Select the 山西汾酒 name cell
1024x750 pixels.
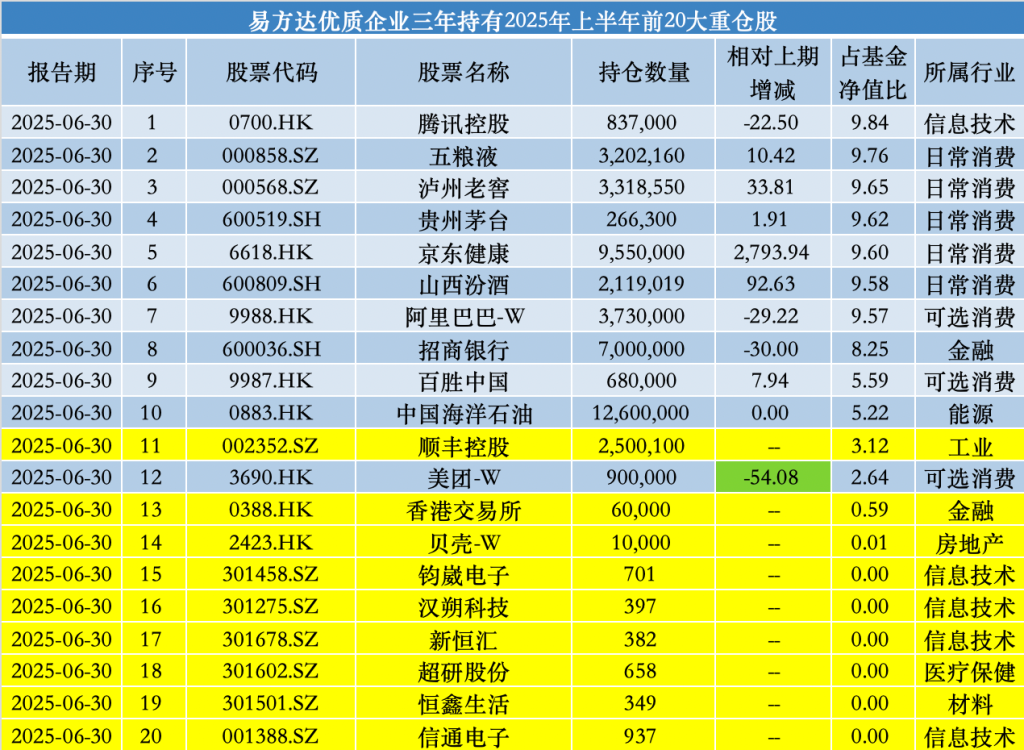(x=464, y=284)
